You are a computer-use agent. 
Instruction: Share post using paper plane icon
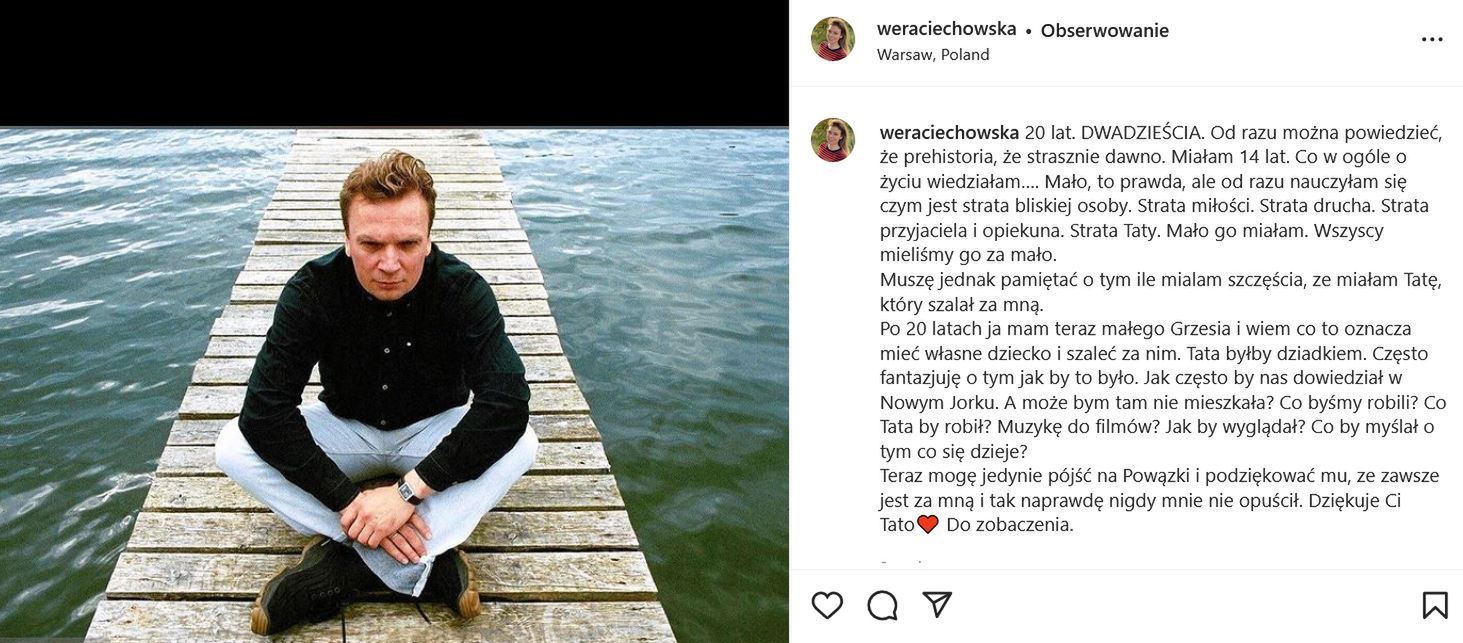click(937, 604)
